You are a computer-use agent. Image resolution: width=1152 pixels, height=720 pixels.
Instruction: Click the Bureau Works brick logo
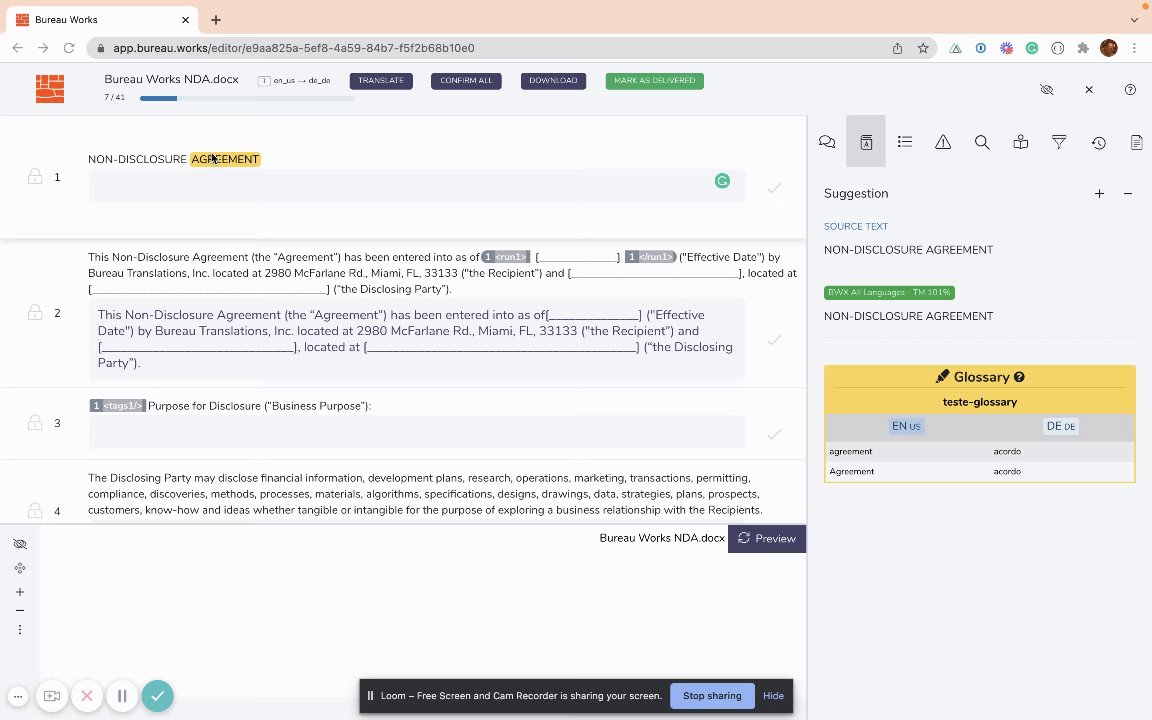pos(50,89)
